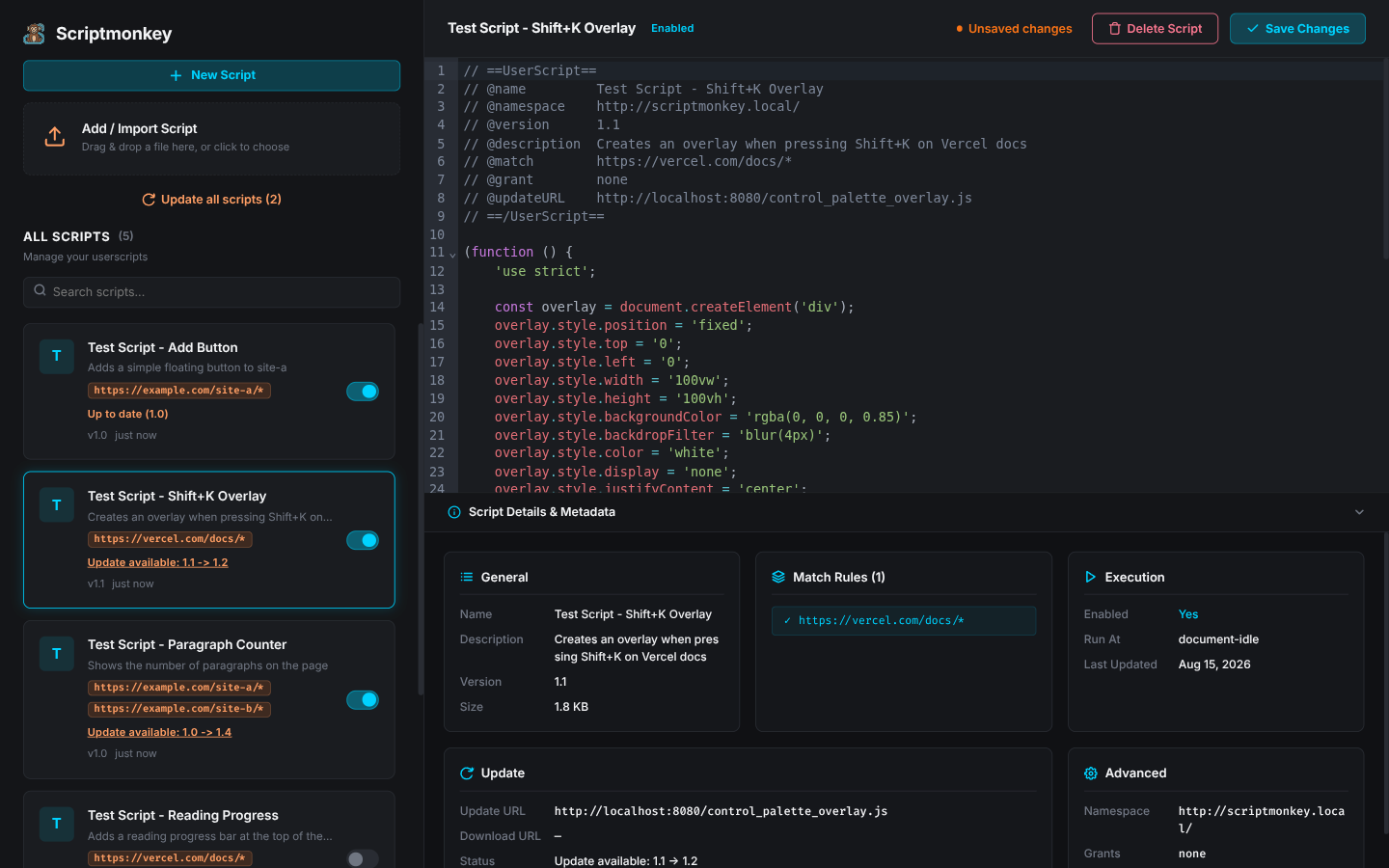
Task: Click the T avatar of Reading Progress script
Action: tap(57, 824)
